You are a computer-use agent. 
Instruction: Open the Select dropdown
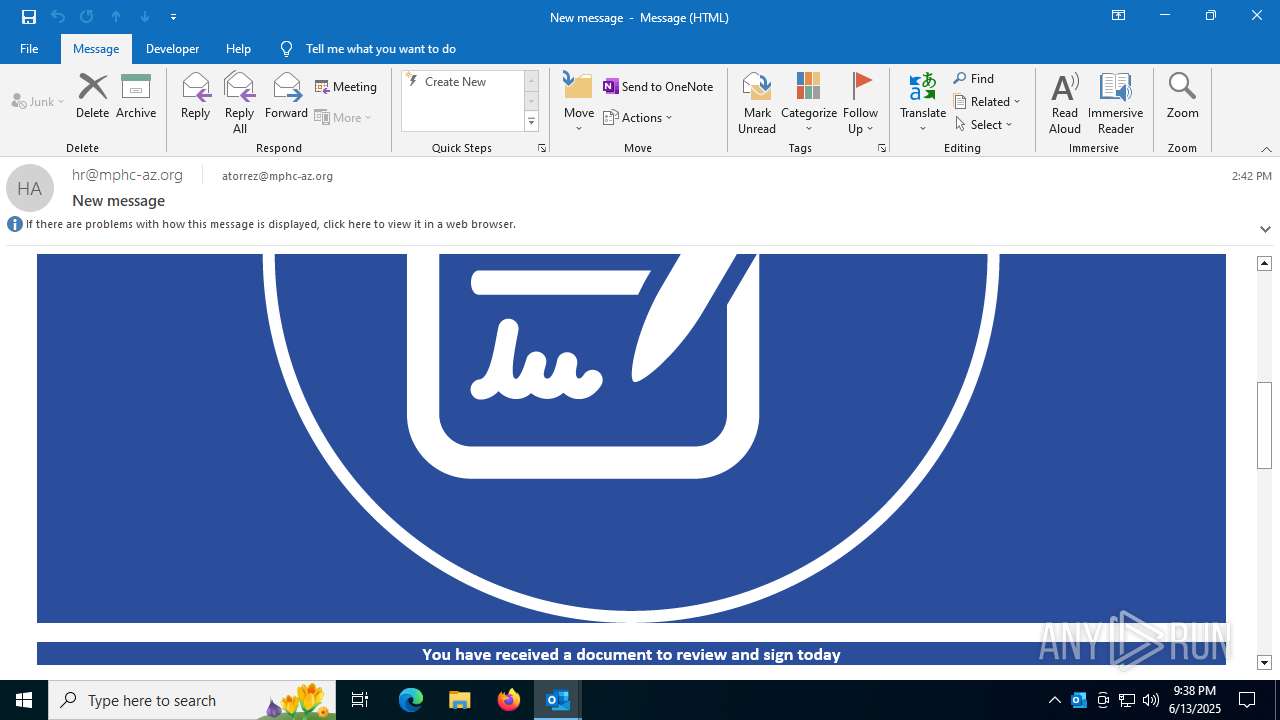pyautogui.click(x=984, y=125)
